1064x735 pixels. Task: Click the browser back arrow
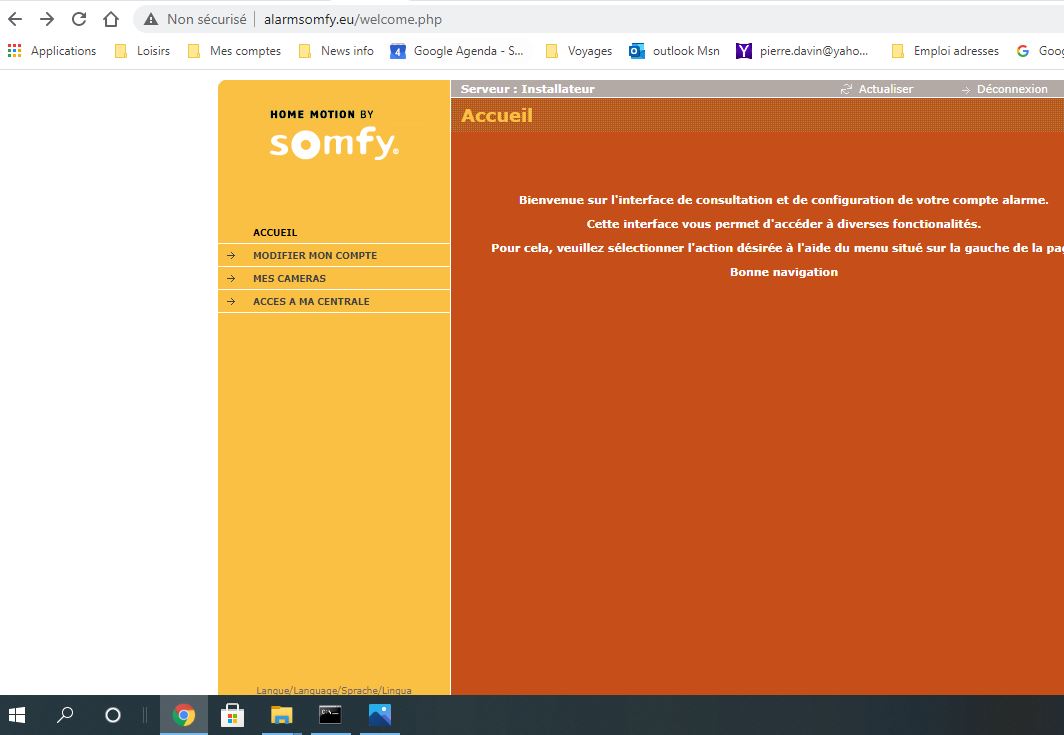pos(15,19)
